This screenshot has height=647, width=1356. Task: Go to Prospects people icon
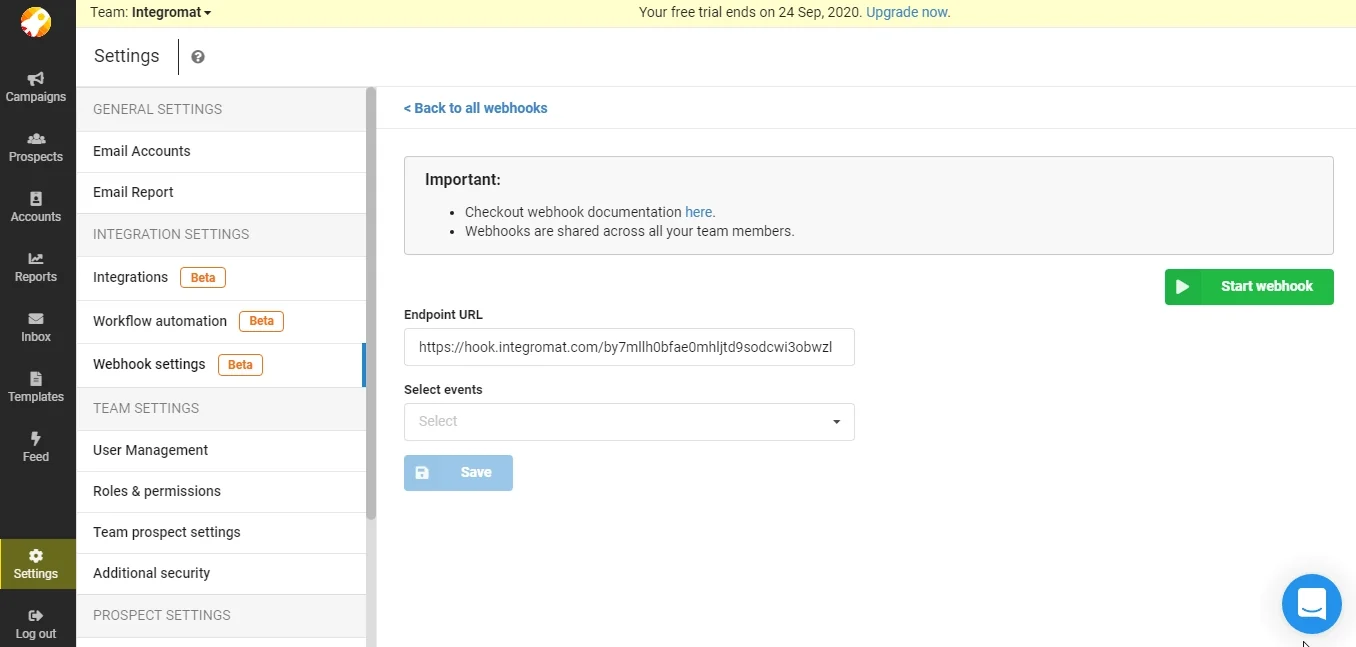click(36, 139)
